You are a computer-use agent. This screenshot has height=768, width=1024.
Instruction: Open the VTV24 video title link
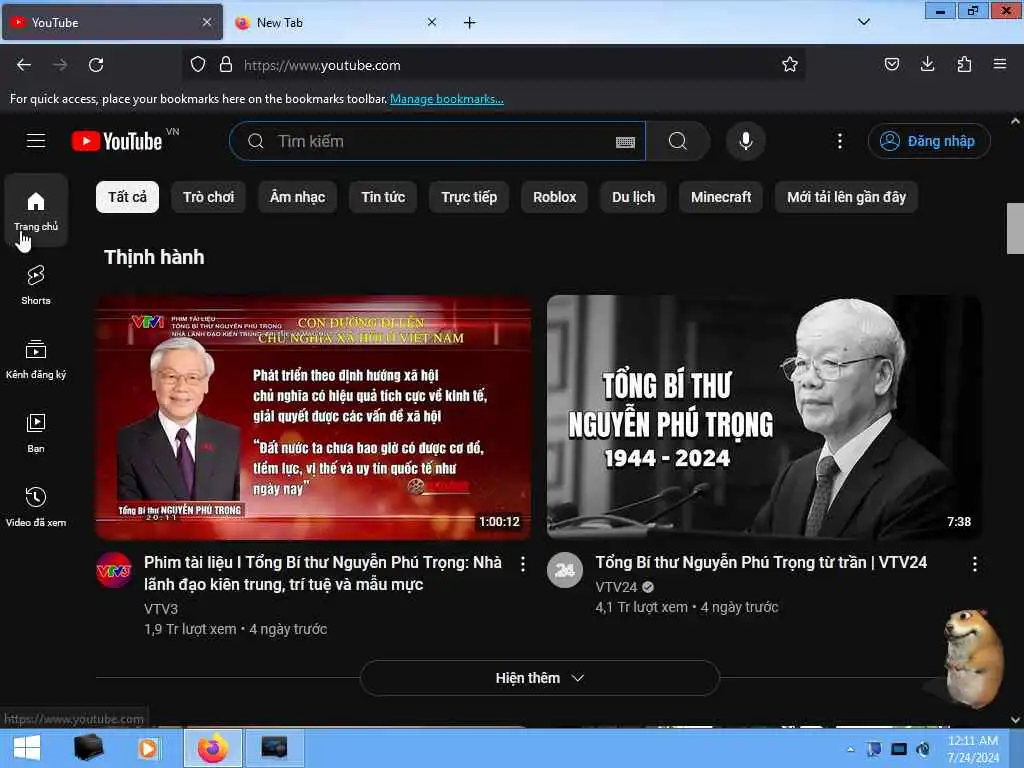pyautogui.click(x=761, y=562)
